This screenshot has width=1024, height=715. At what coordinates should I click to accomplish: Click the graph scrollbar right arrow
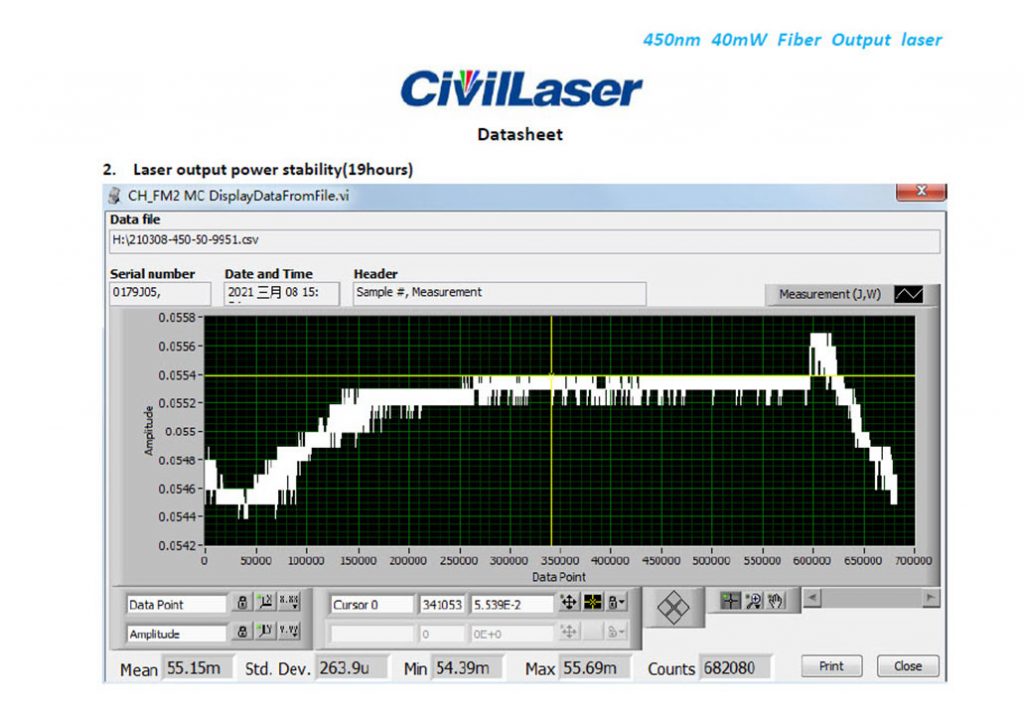point(931,597)
